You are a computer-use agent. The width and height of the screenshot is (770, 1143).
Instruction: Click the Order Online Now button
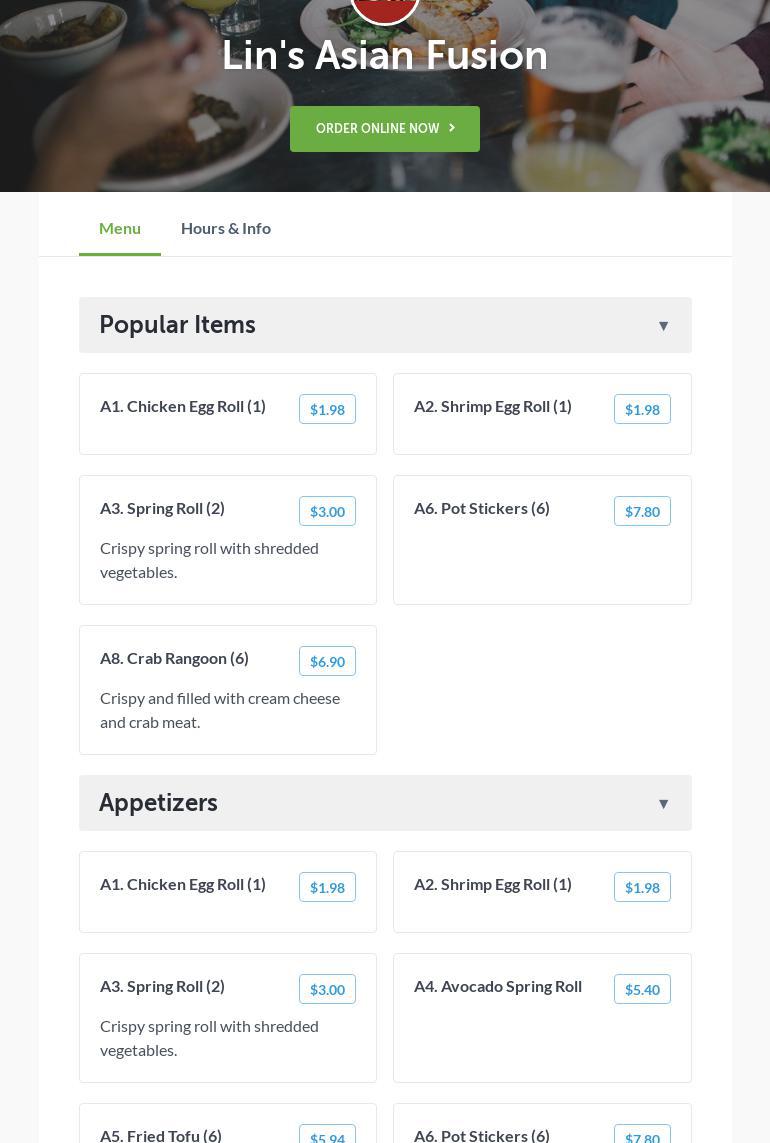(x=385, y=129)
